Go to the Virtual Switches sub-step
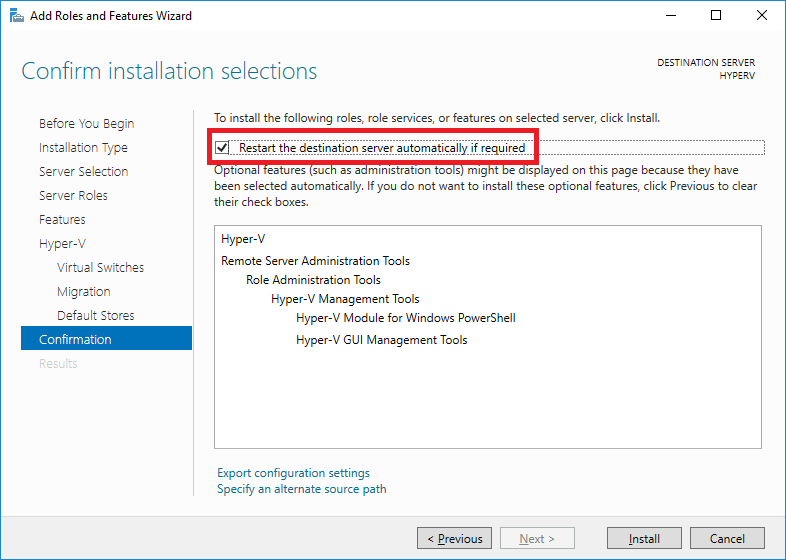 tap(100, 267)
